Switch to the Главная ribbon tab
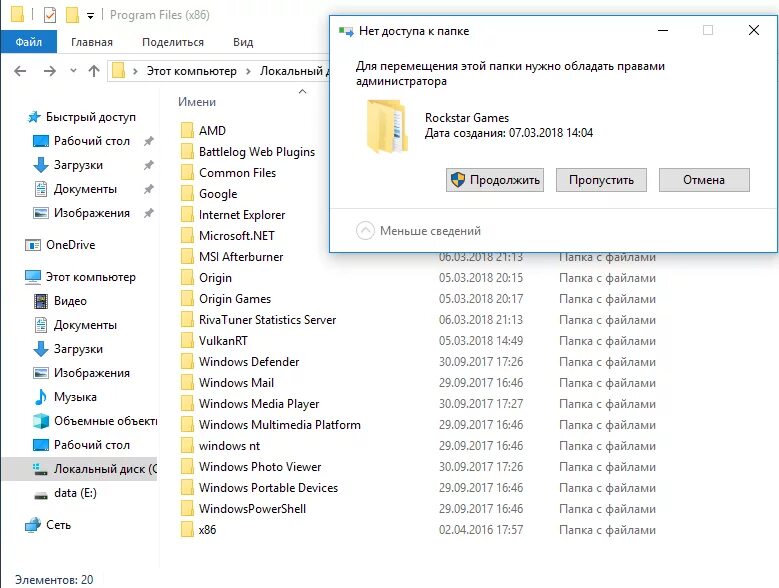 coord(92,42)
